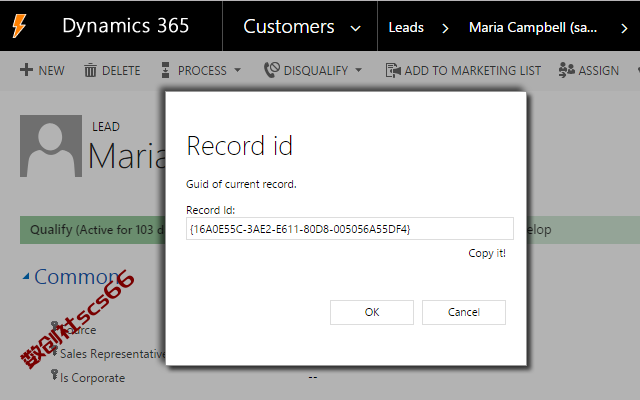Expand the Customers area dropdown chevron
Screen dimensions: 640x400
pos(356,28)
